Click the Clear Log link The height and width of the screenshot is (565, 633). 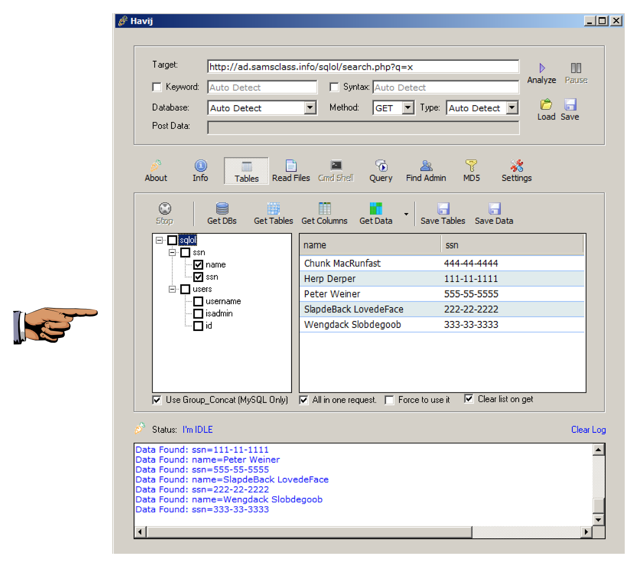(x=588, y=430)
